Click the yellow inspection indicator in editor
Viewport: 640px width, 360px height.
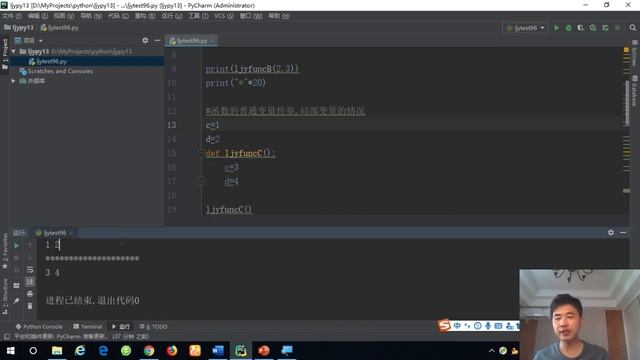click(626, 50)
